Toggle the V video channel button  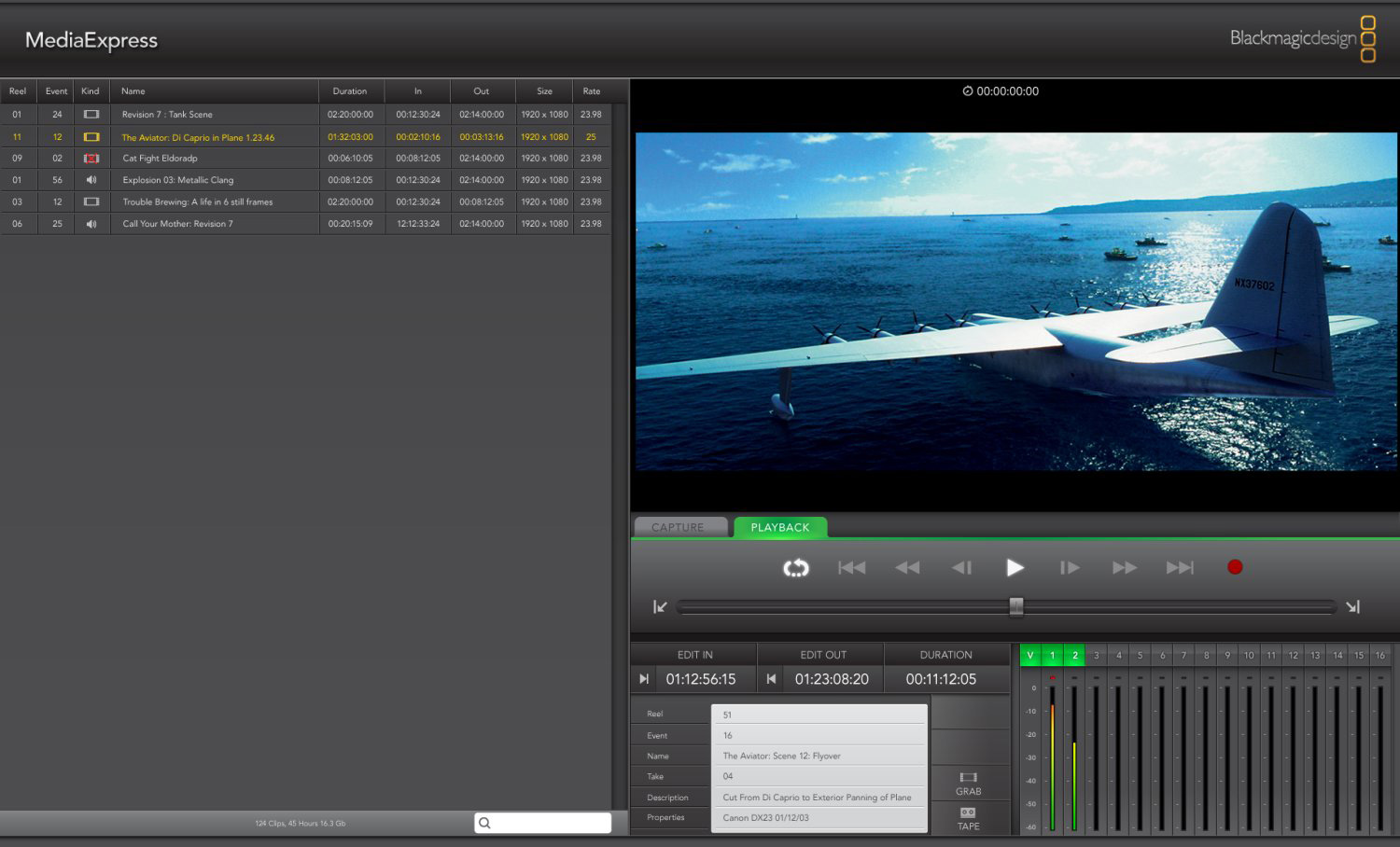(1030, 655)
